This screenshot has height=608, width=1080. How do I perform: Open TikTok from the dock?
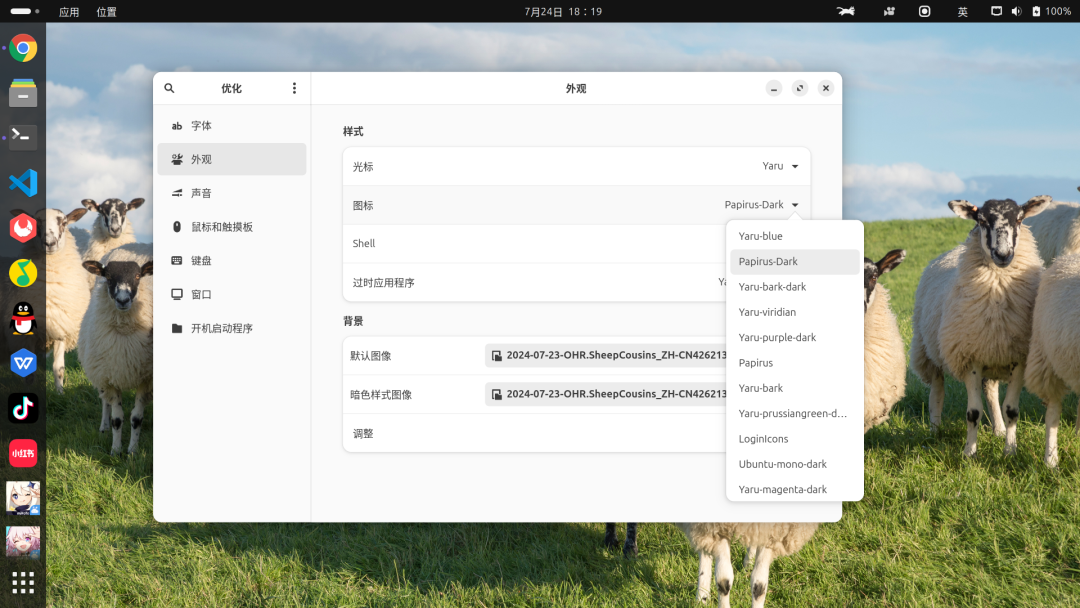click(x=23, y=408)
